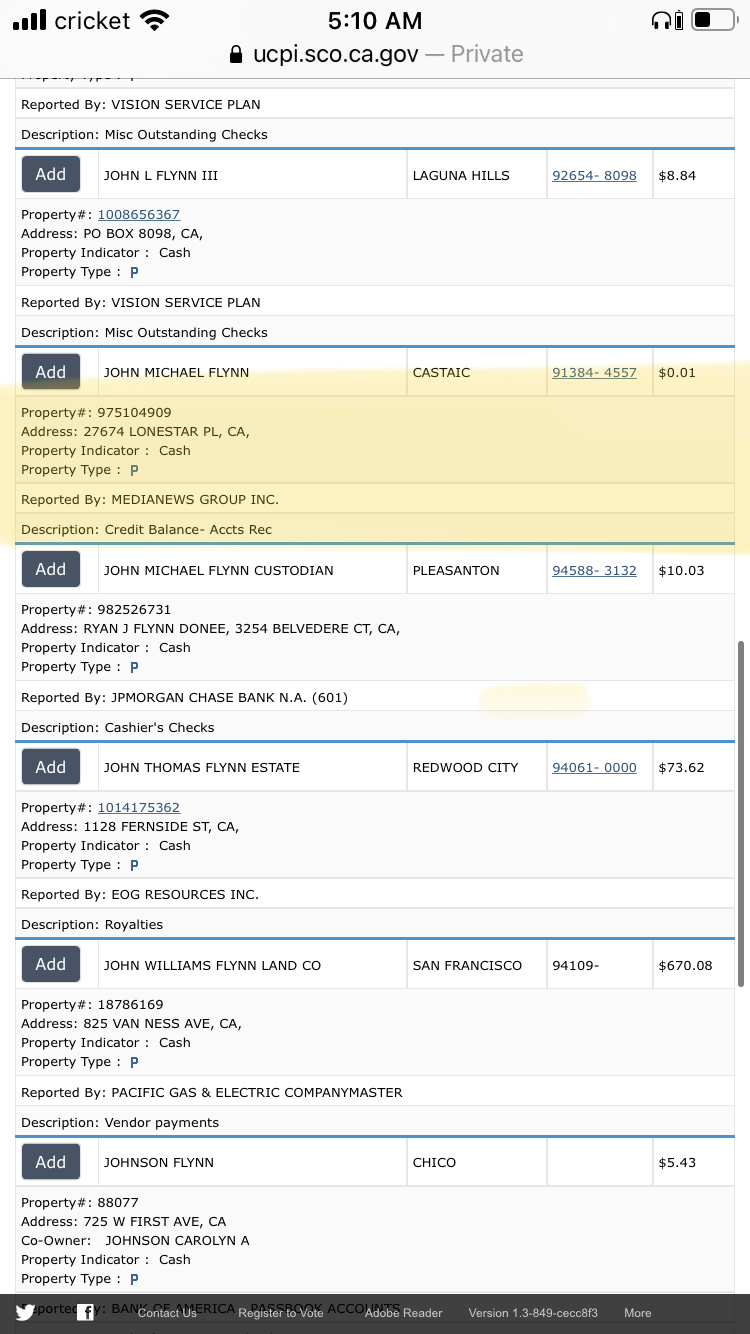Viewport: 750px width, 1334px height.
Task: Select the city REDWOOD CITY
Action: pyautogui.click(x=466, y=768)
